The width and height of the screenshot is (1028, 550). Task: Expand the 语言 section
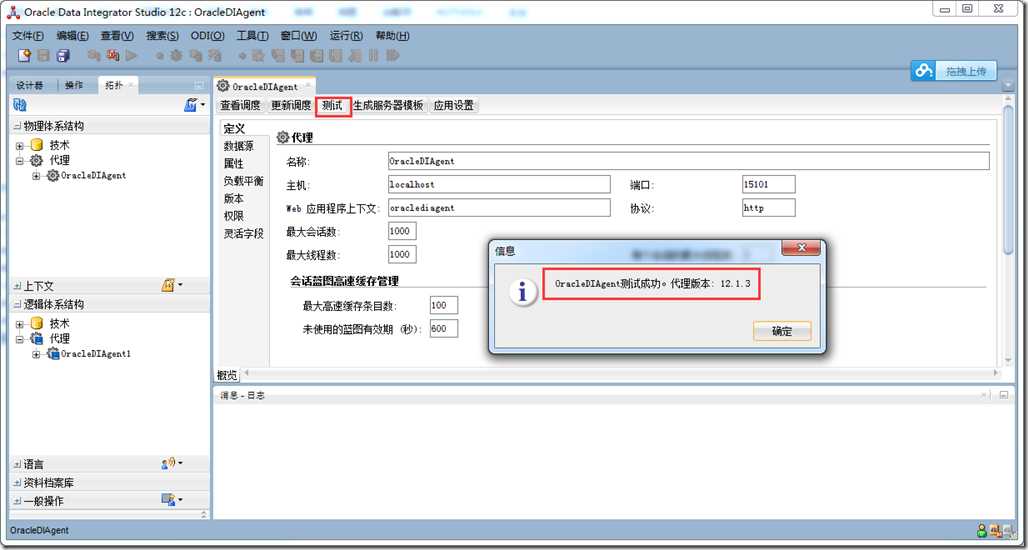click(x=17, y=464)
